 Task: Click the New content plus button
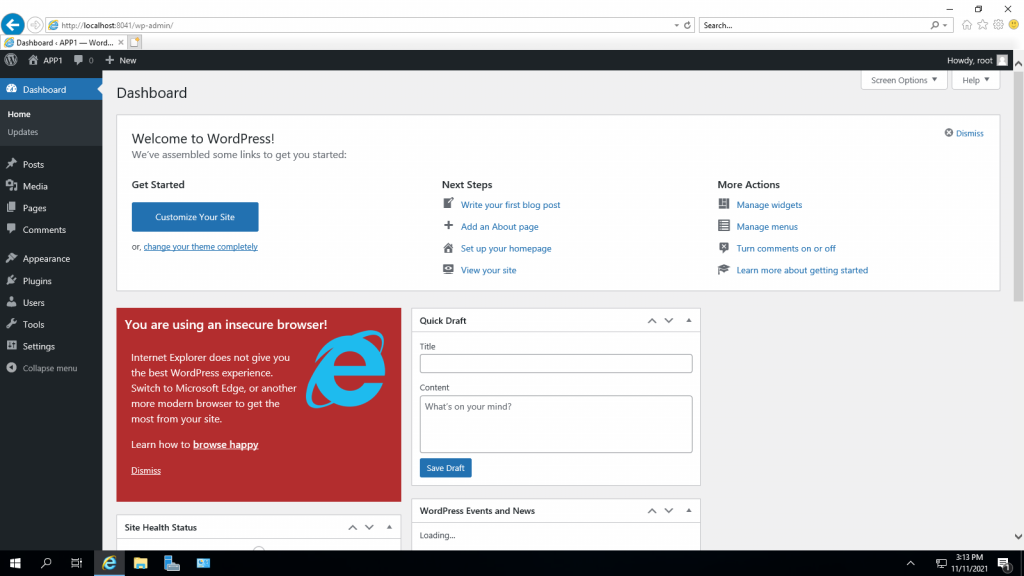[x=121, y=60]
